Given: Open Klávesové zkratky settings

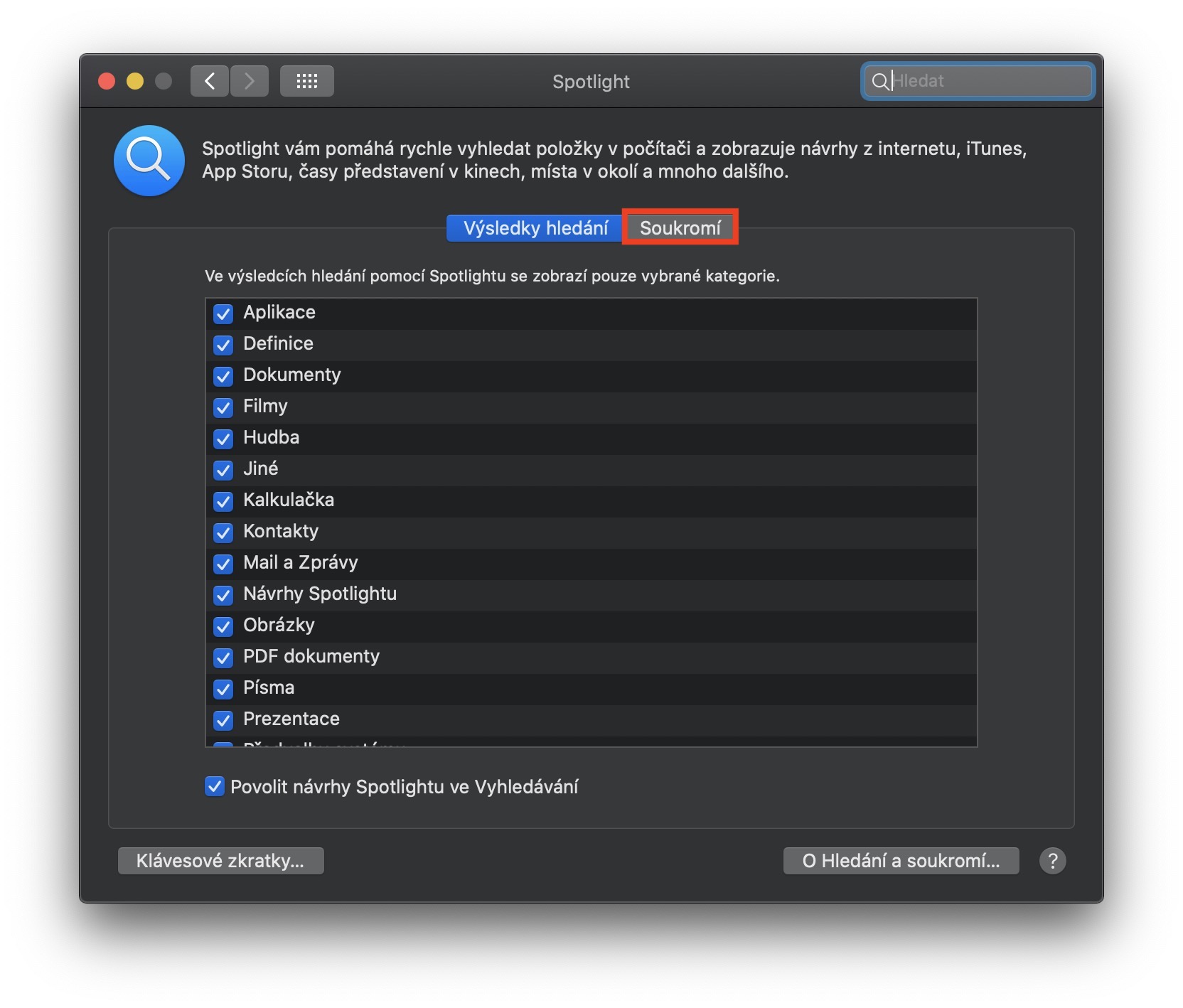Looking at the screenshot, I should (220, 861).
